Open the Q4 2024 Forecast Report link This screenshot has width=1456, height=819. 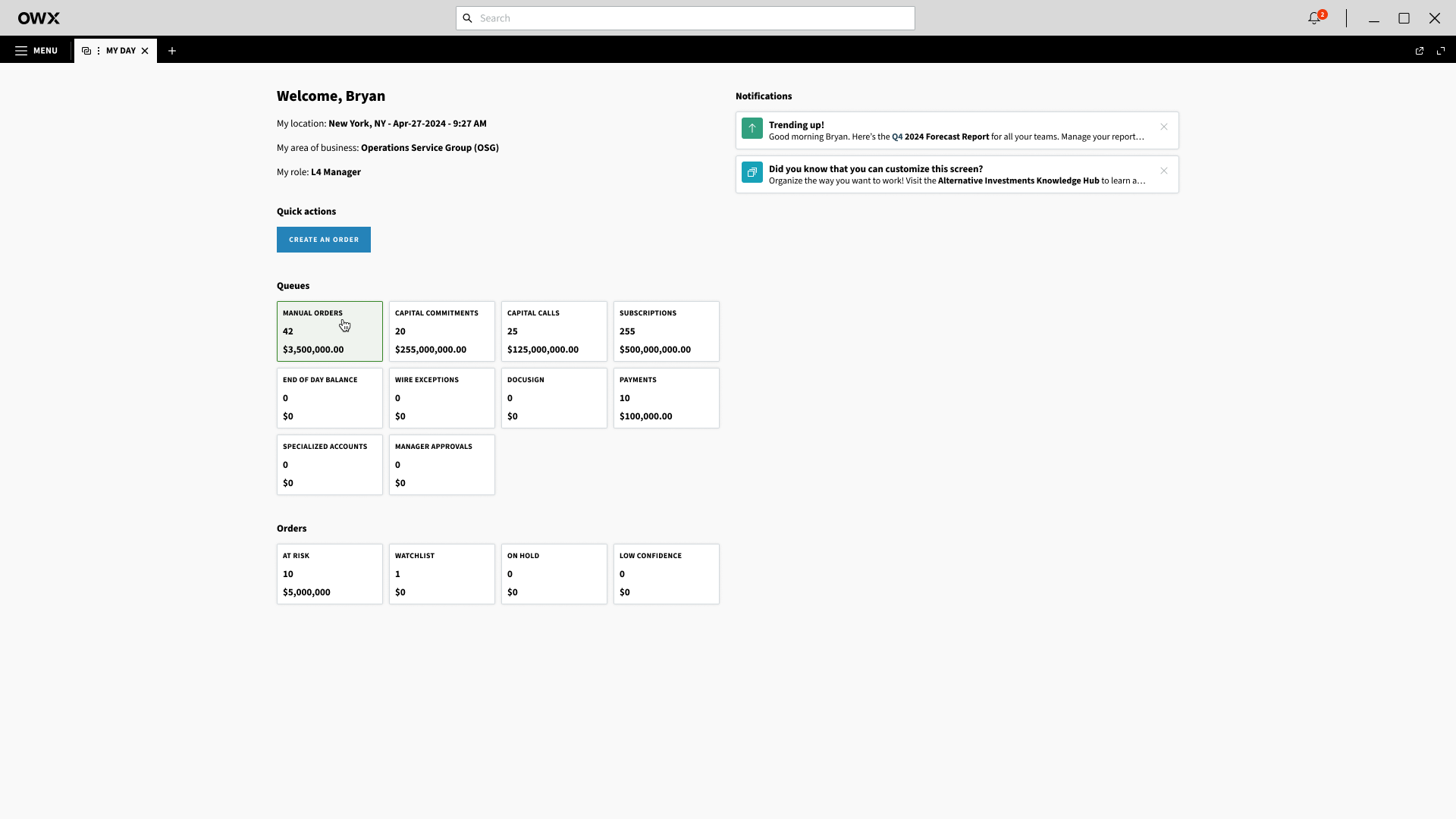pos(940,137)
